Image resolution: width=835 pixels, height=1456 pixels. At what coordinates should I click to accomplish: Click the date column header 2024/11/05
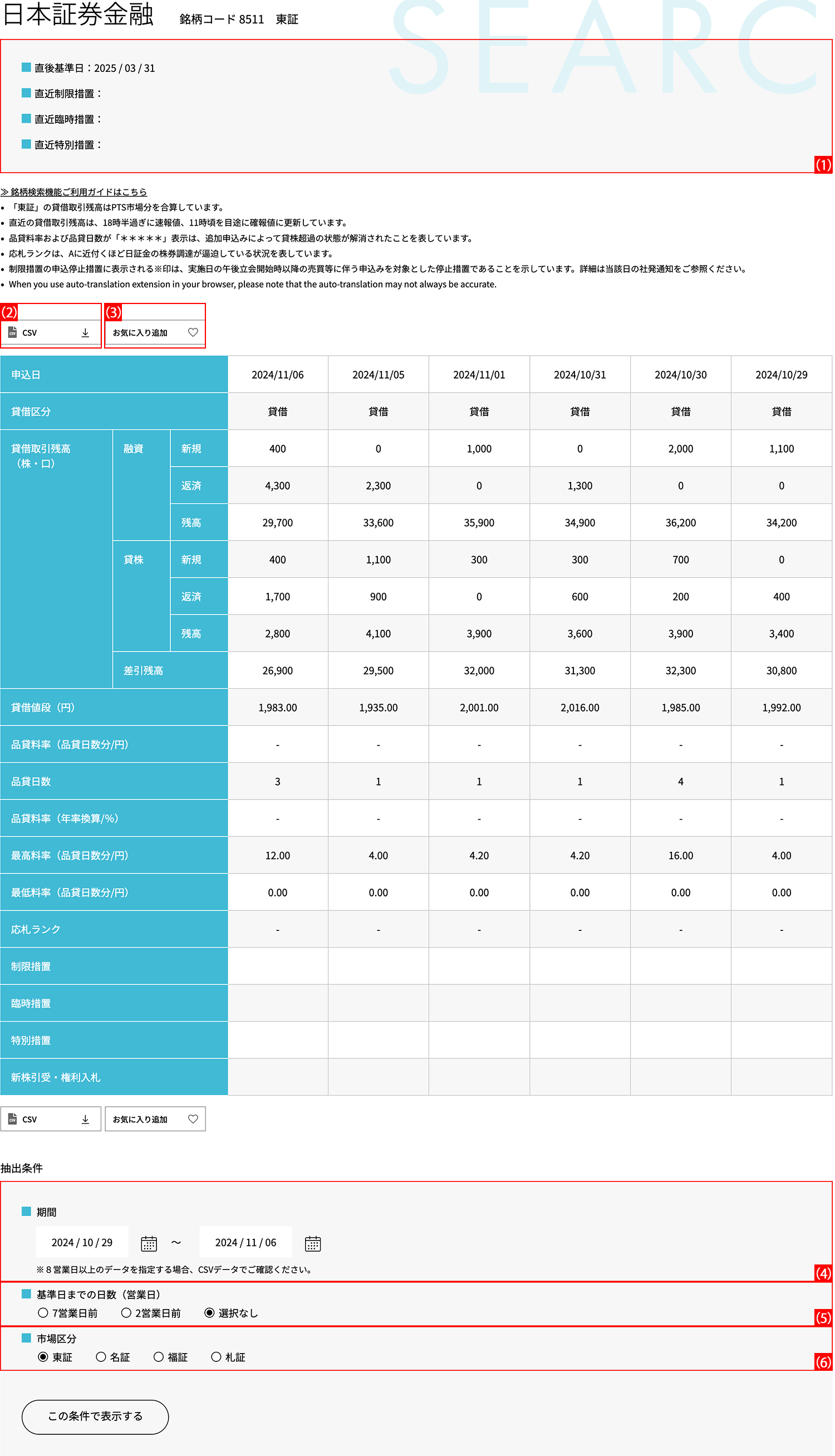(379, 375)
